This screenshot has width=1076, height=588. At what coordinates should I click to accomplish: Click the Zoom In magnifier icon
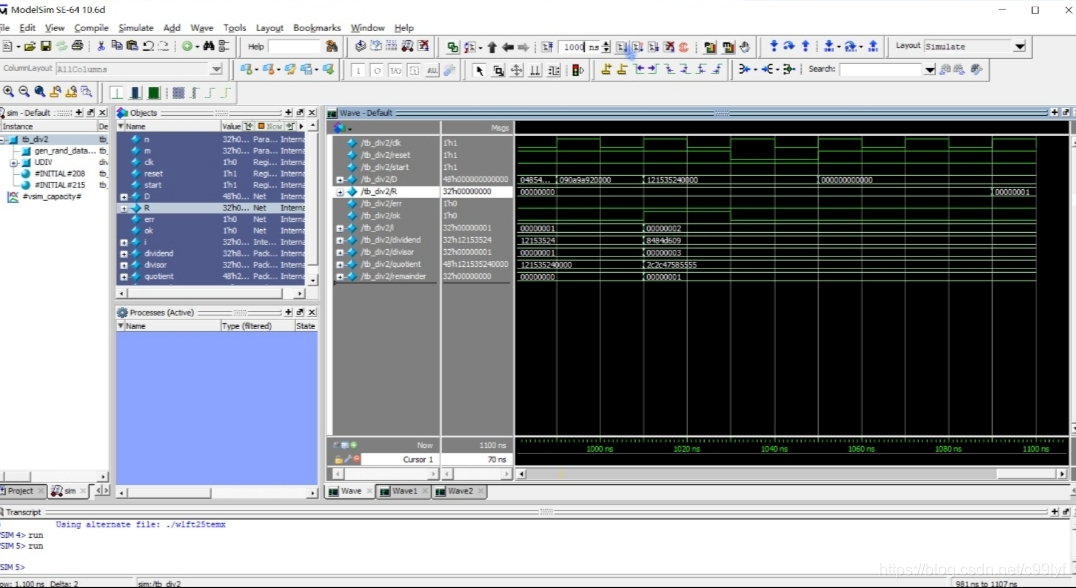(x=8, y=92)
